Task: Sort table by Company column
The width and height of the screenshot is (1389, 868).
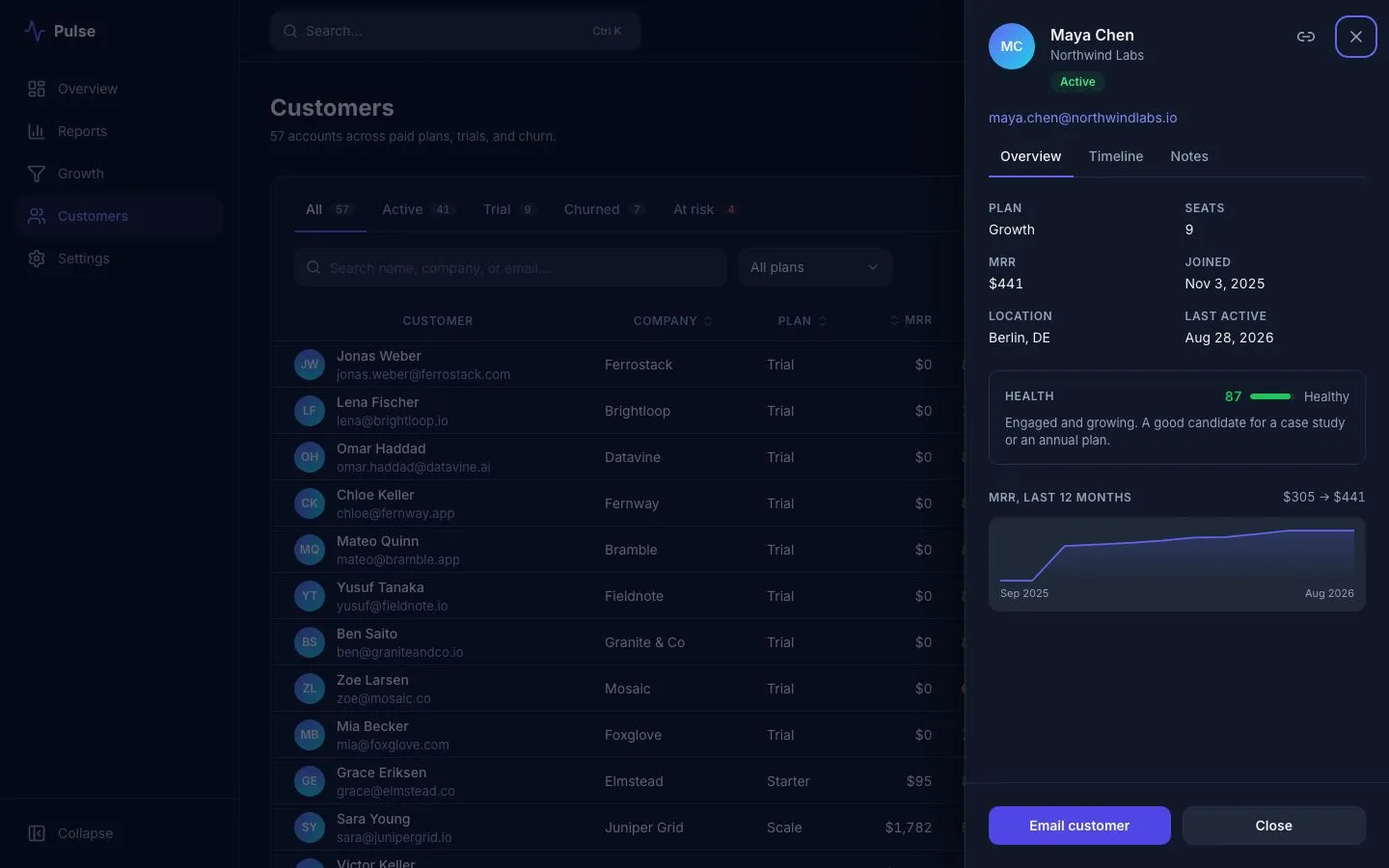Action: [672, 321]
